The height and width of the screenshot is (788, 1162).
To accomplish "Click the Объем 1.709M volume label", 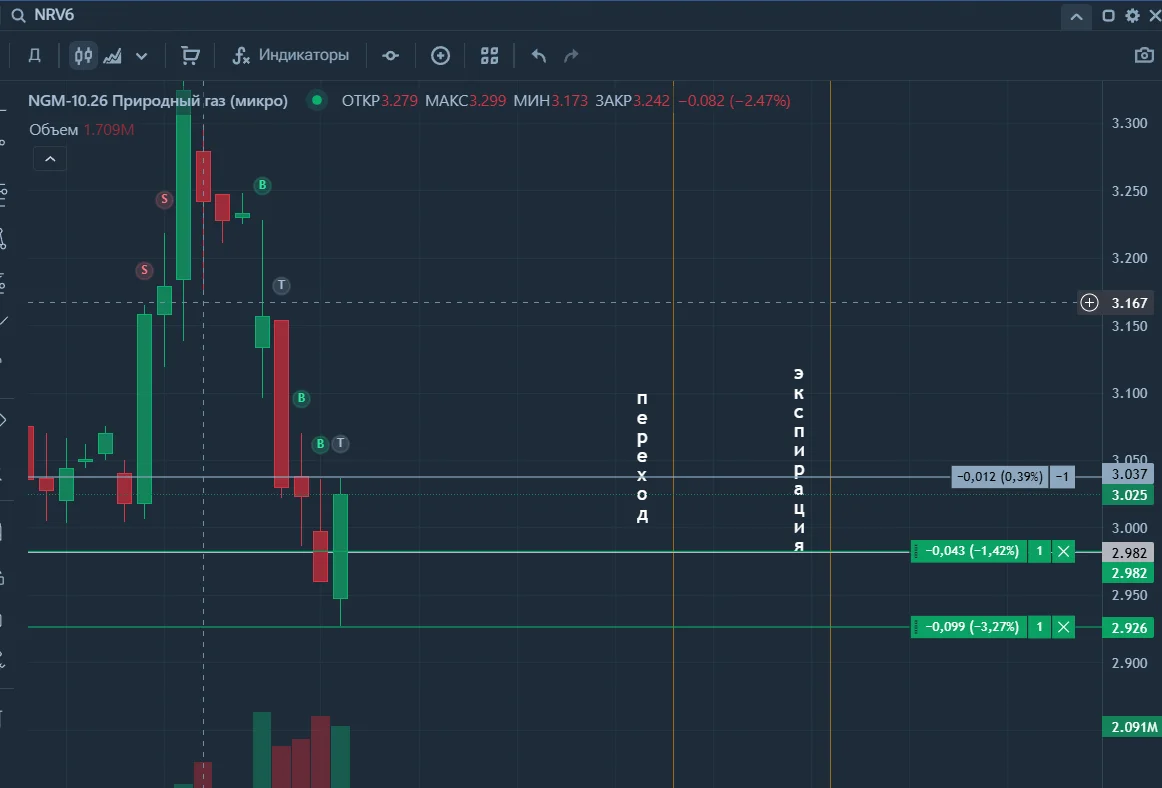I will coord(82,130).
